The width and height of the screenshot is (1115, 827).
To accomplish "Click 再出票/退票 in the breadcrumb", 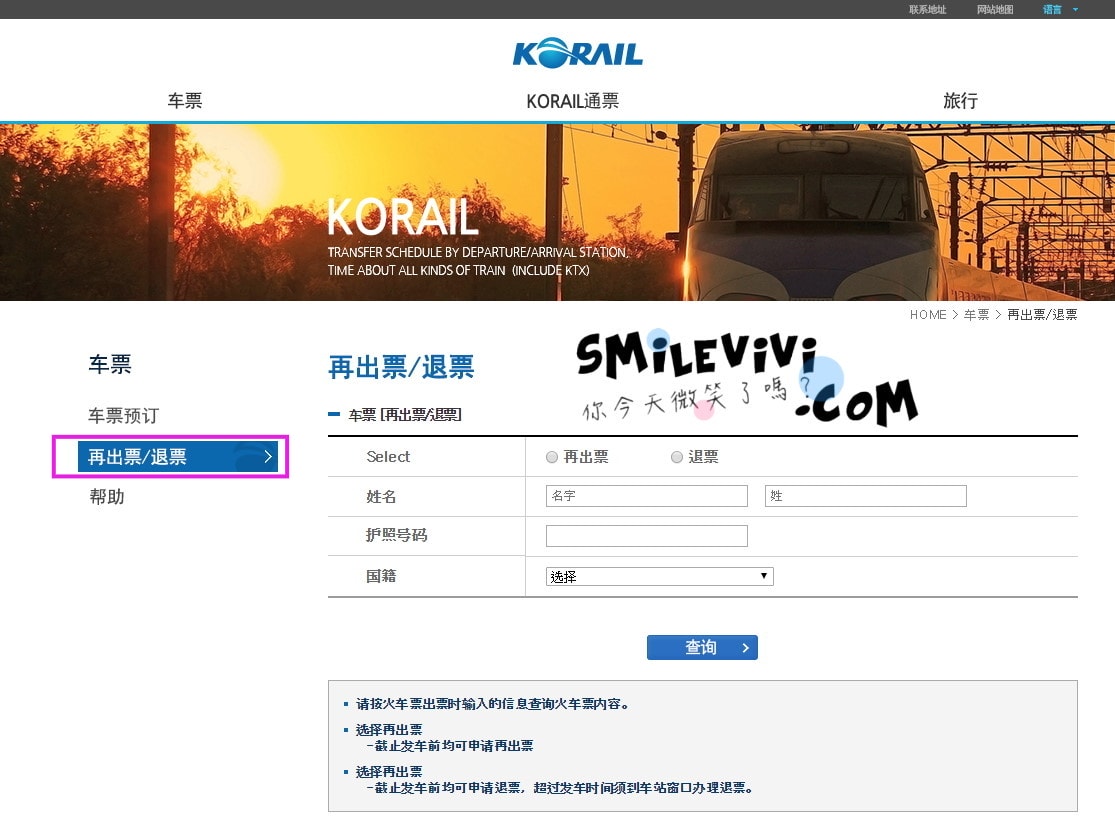I will [x=1042, y=315].
